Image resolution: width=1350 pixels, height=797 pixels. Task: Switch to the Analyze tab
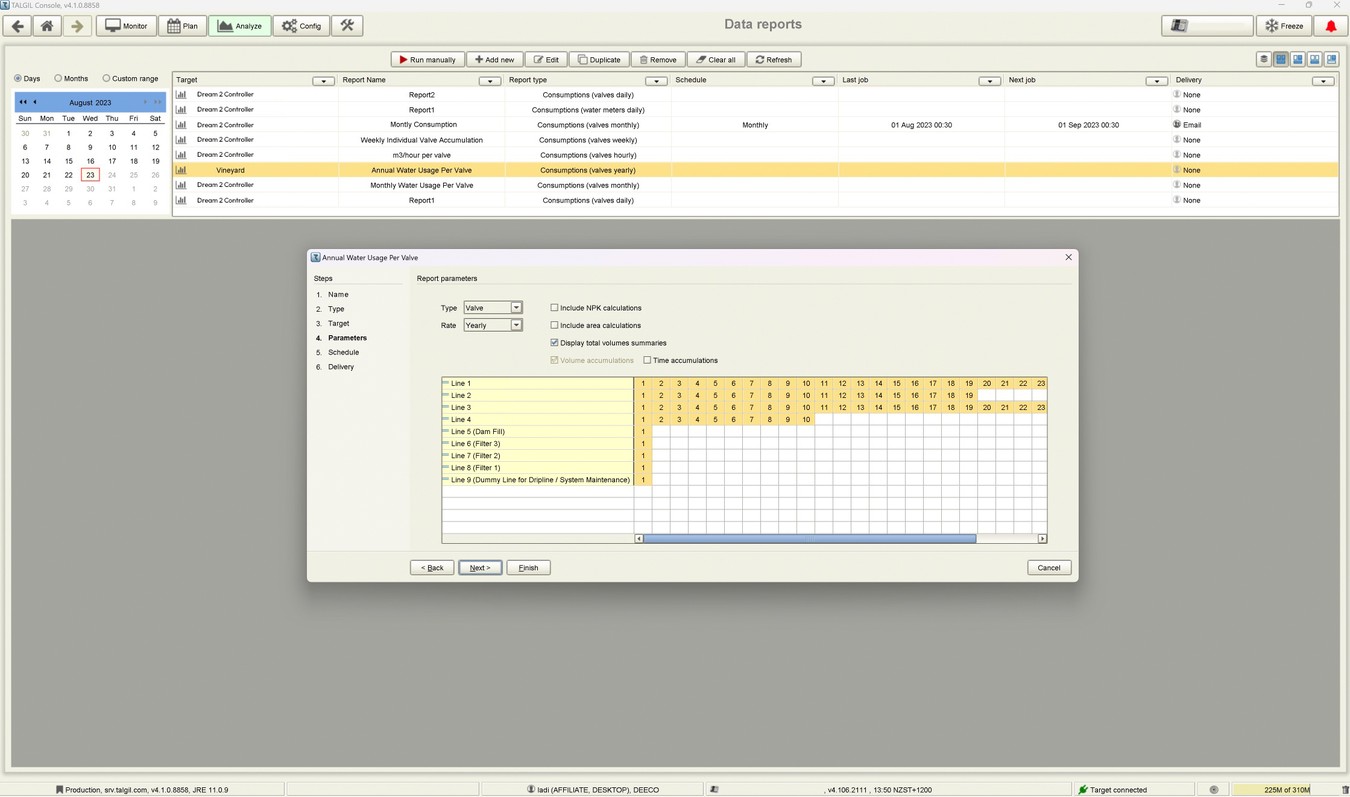[x=240, y=26]
